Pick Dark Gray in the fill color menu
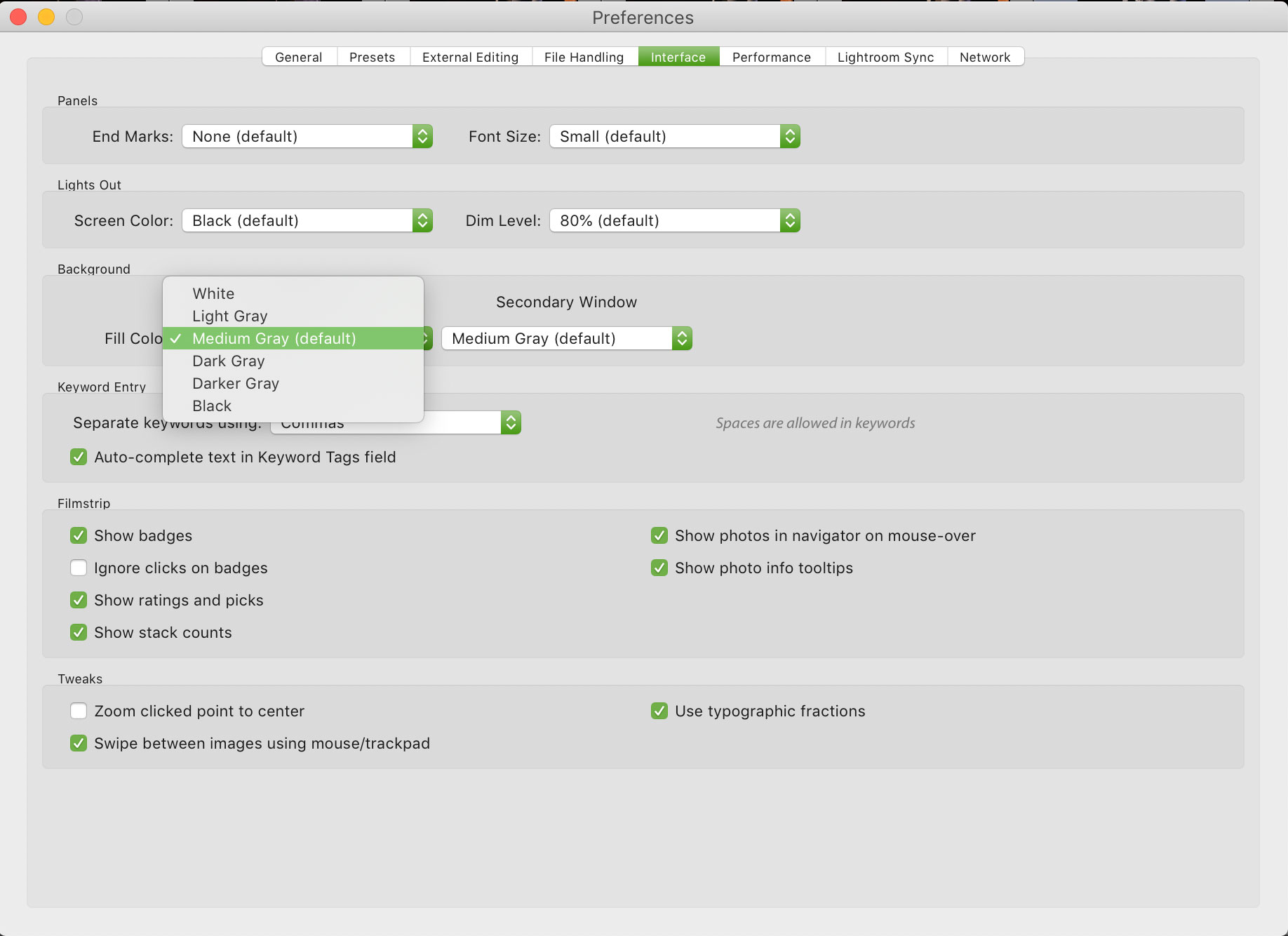The height and width of the screenshot is (936, 1288). point(228,361)
